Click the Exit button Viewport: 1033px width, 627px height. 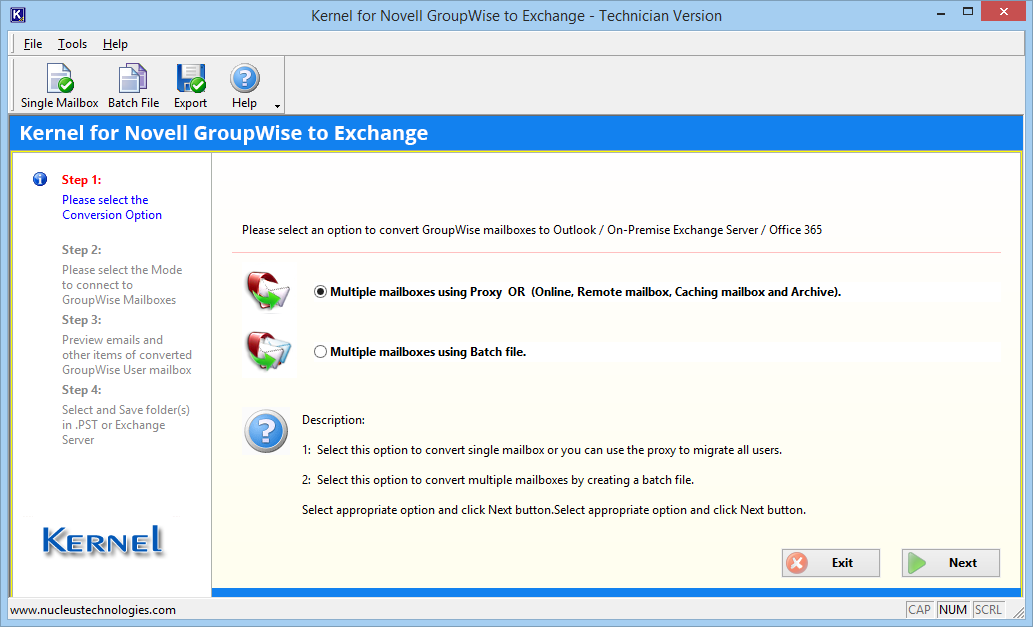(x=831, y=562)
